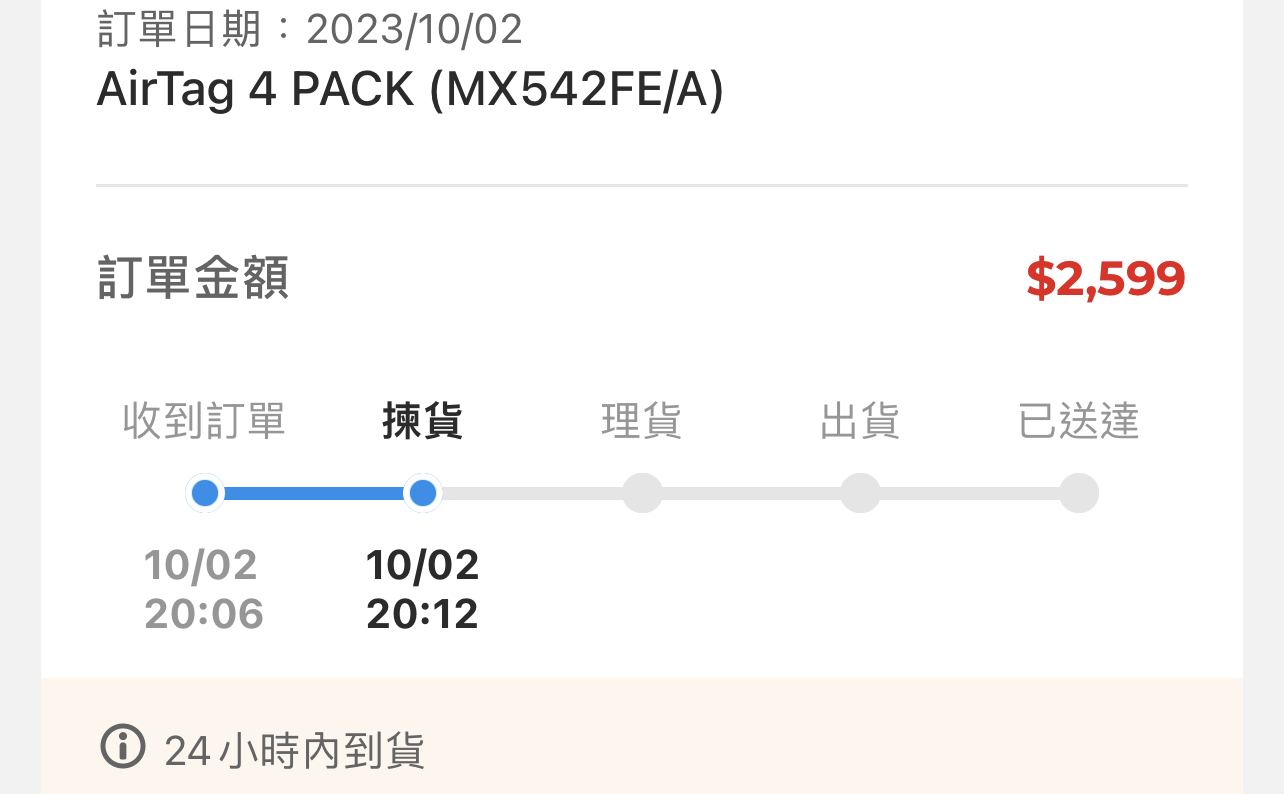
Task: Click the blue dot under 收到訂單
Action: (205, 493)
